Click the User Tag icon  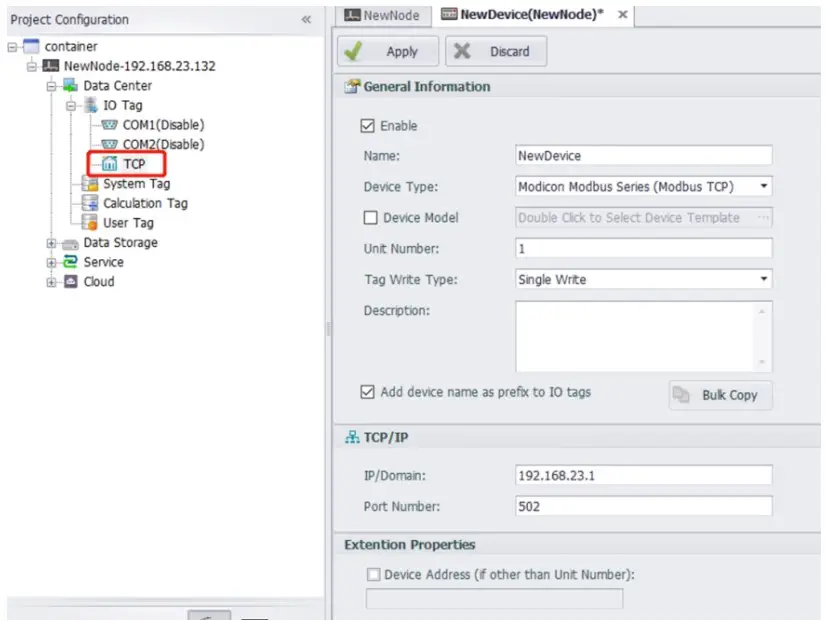click(90, 223)
